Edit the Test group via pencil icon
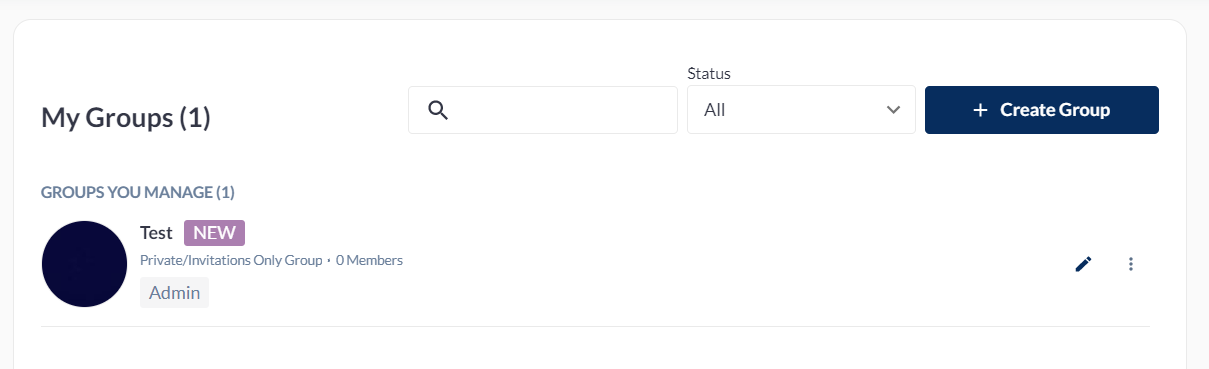 point(1083,264)
